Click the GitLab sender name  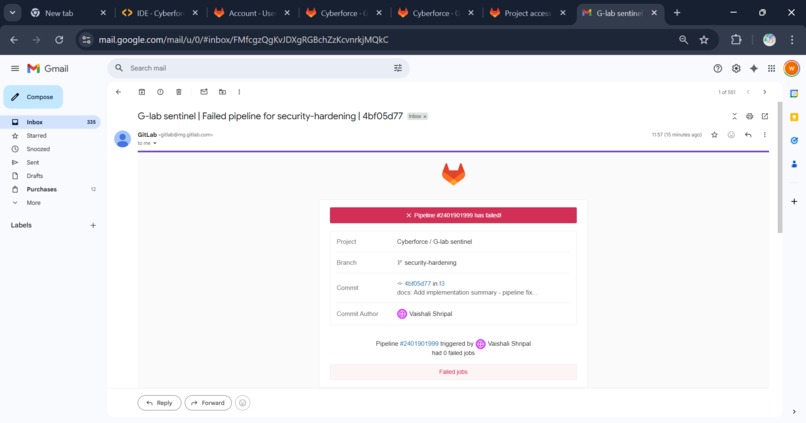point(147,135)
